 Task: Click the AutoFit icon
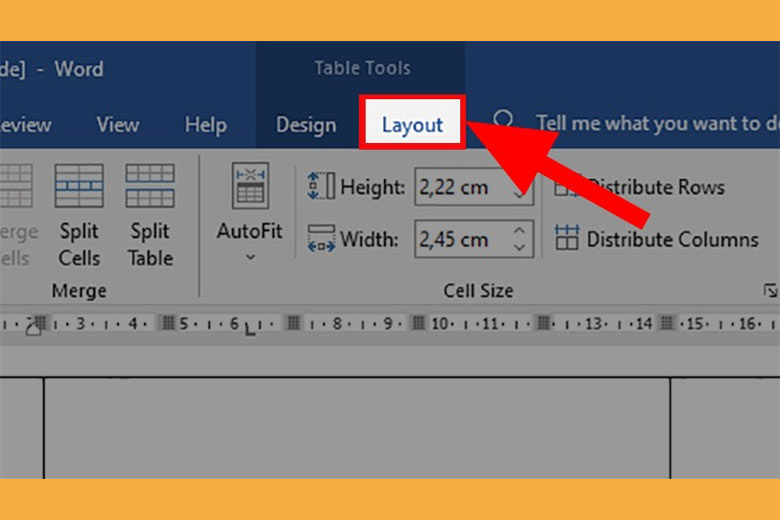250,186
